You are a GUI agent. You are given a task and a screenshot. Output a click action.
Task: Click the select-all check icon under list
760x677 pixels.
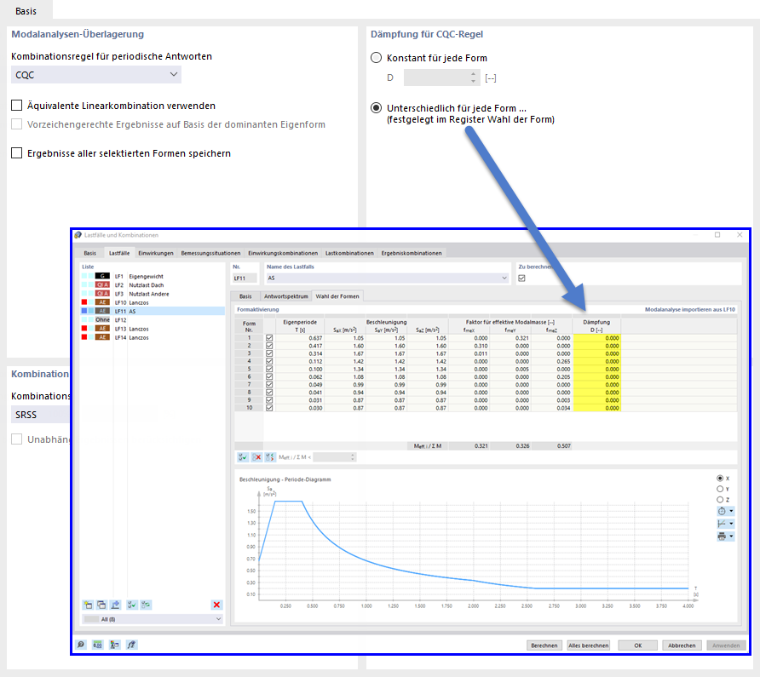click(132, 605)
